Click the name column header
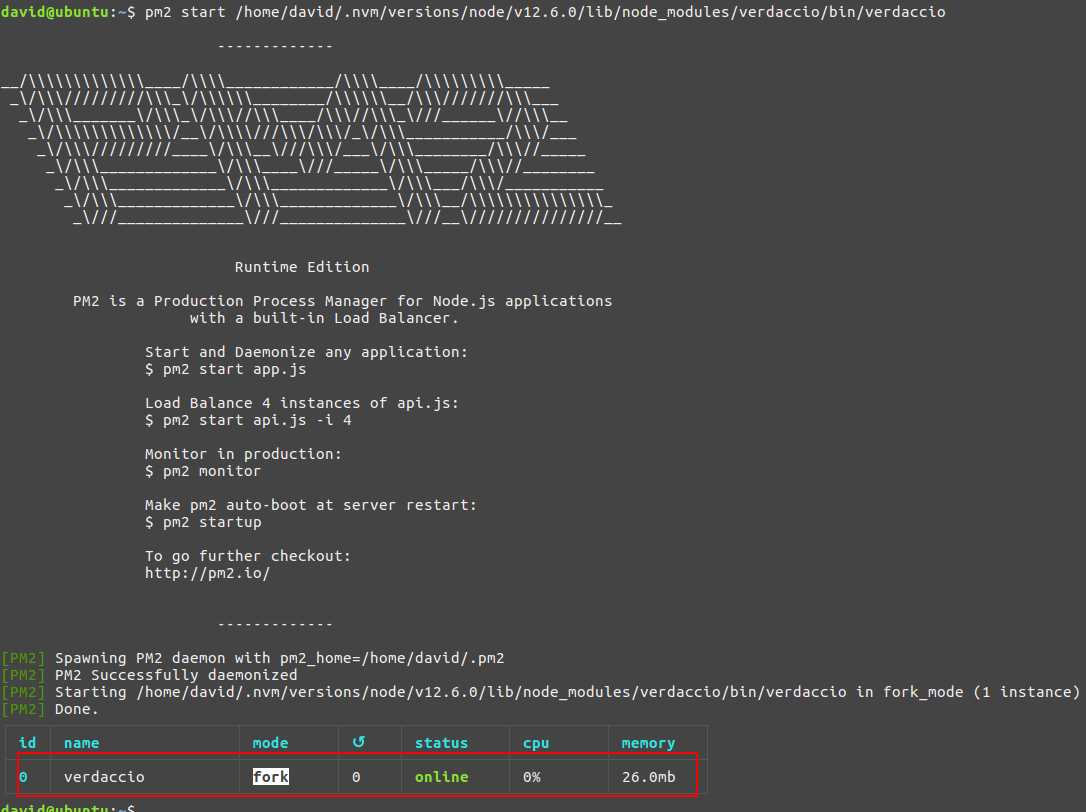 tap(81, 743)
